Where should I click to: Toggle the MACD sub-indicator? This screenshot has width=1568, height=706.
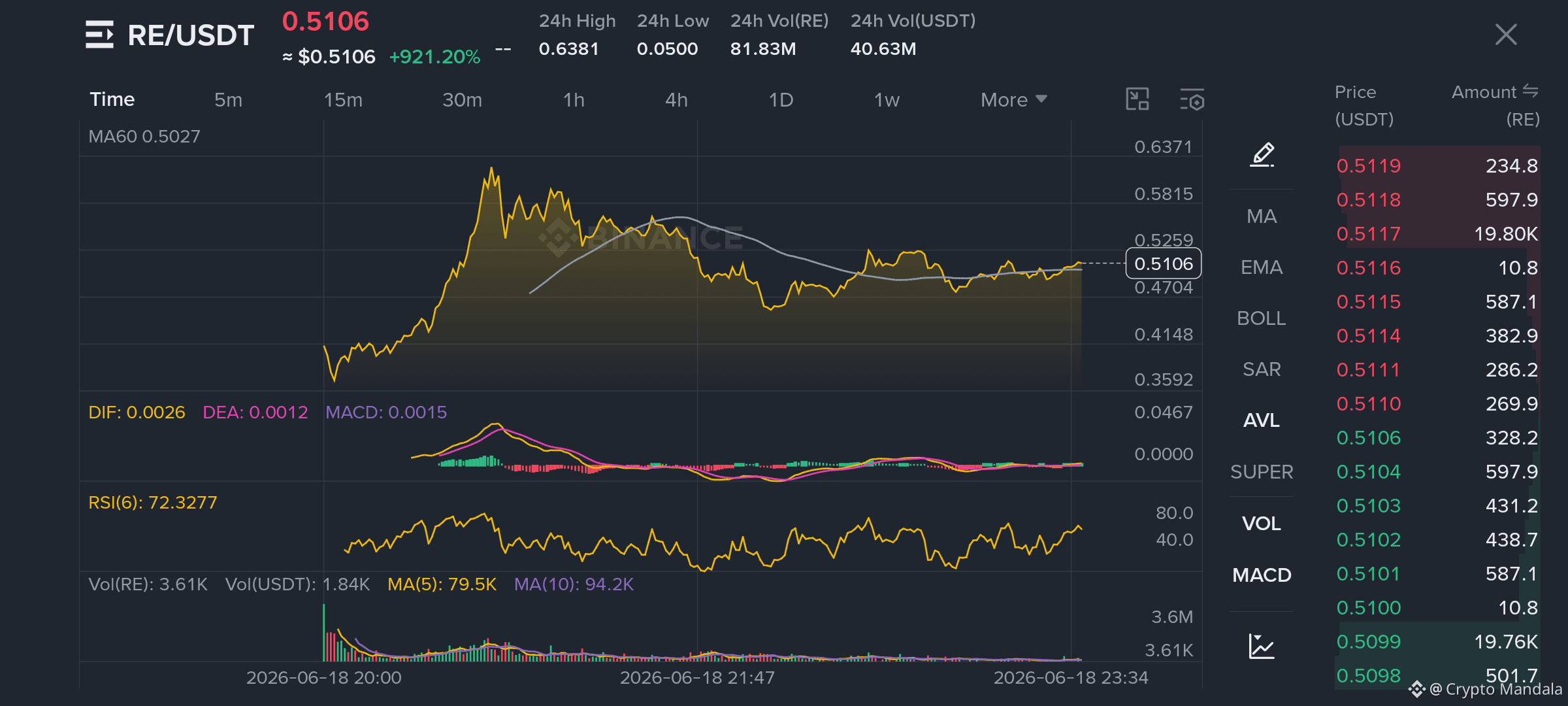1262,575
